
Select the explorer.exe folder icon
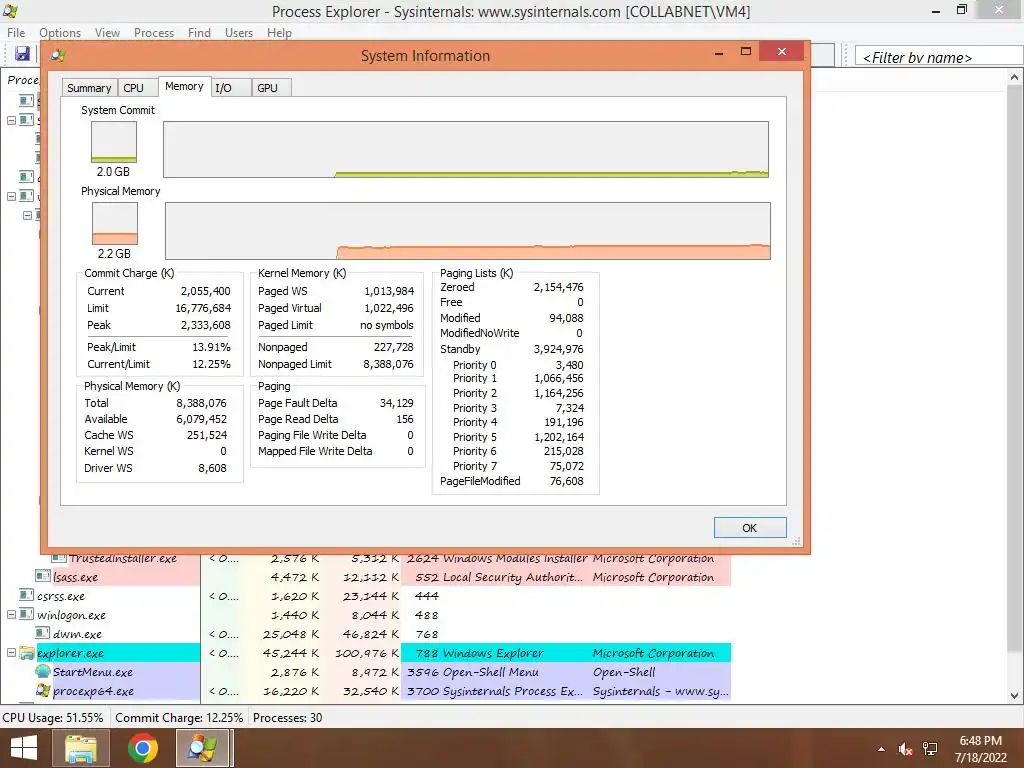click(x=26, y=652)
